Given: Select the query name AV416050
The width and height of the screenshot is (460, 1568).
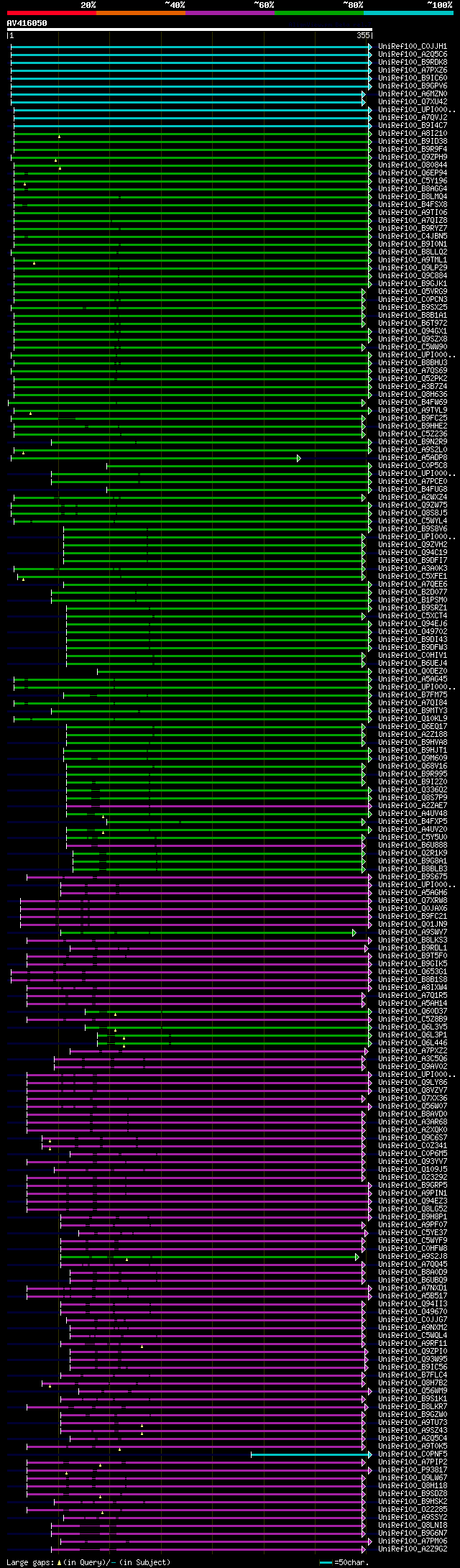Looking at the screenshot, I should [27, 23].
